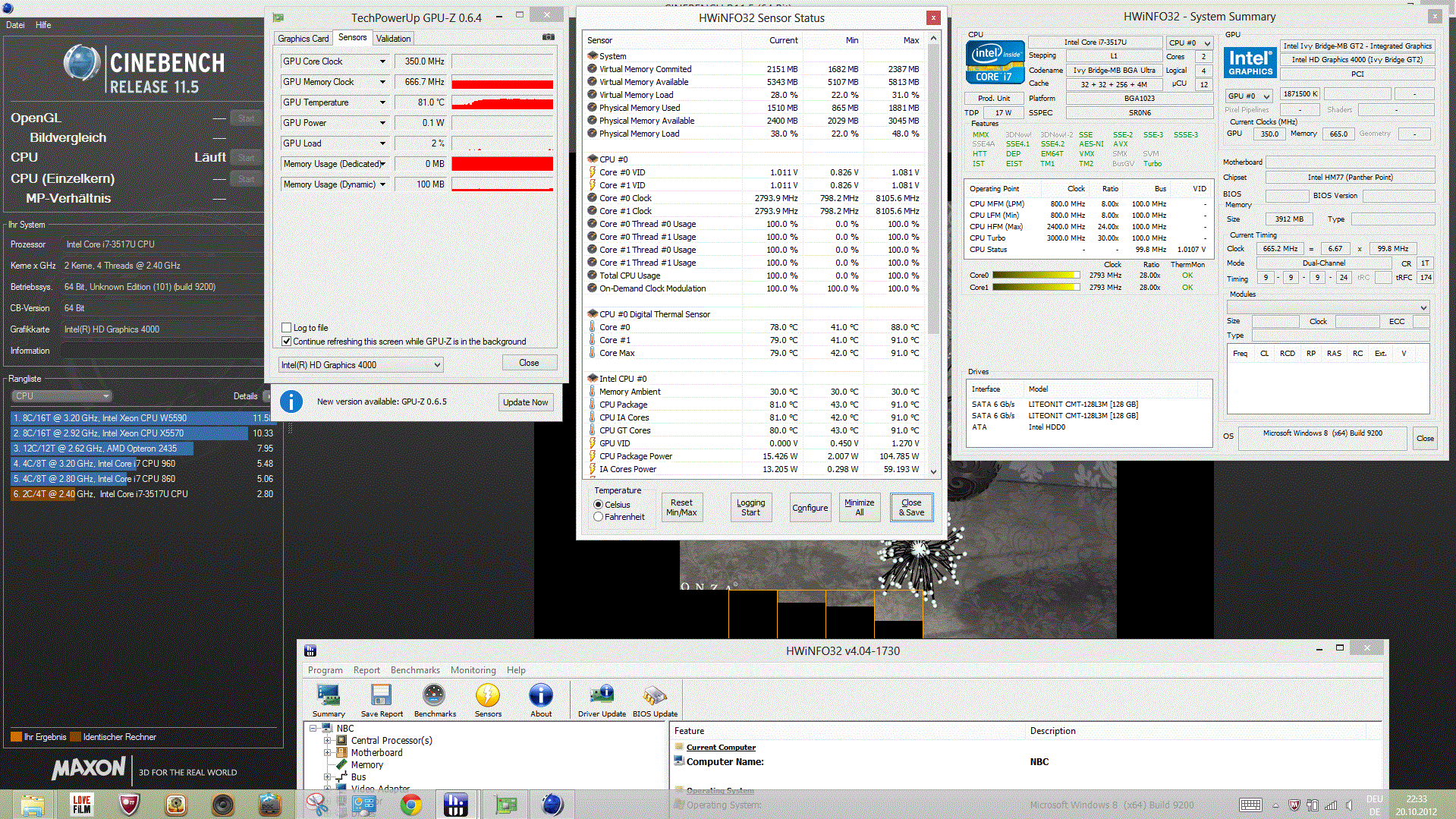The height and width of the screenshot is (819, 1456).
Task: Click the Core0 clock usage bar
Action: pyautogui.click(x=1036, y=276)
